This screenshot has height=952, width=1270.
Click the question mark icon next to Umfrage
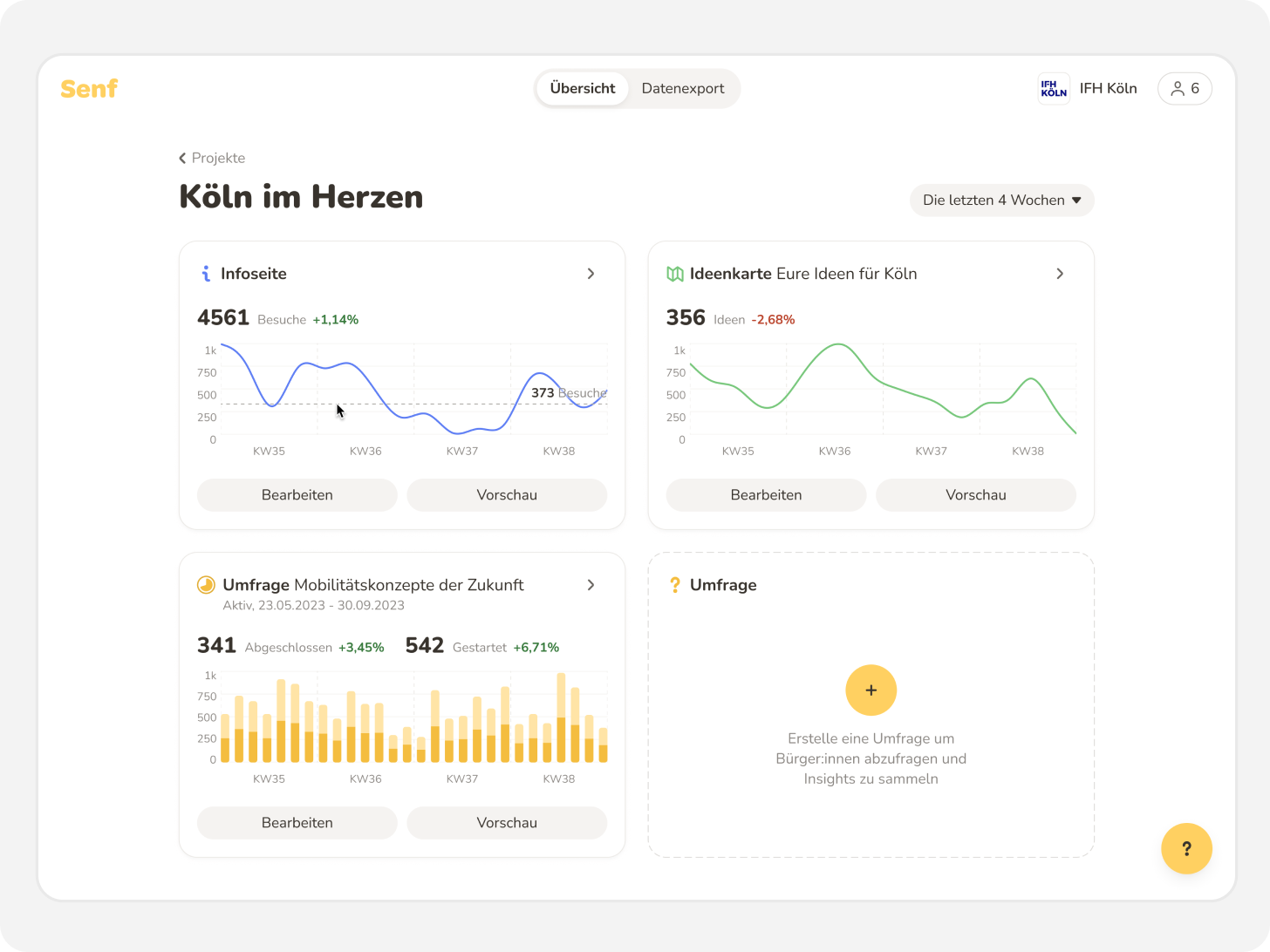675,585
